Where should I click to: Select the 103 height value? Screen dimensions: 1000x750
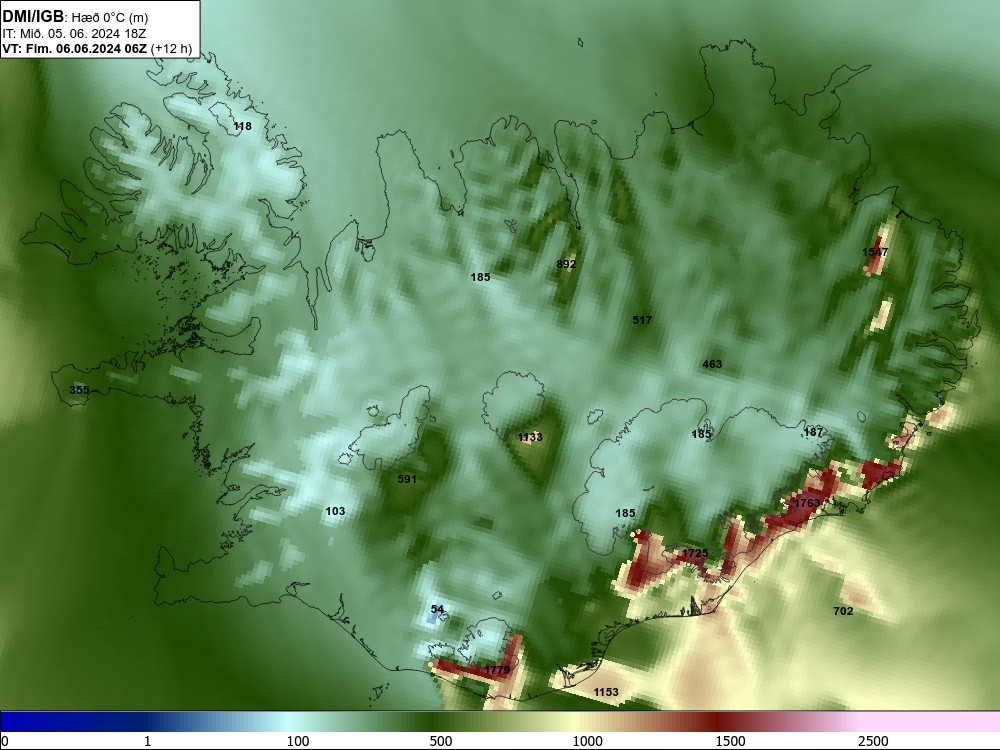(x=335, y=511)
